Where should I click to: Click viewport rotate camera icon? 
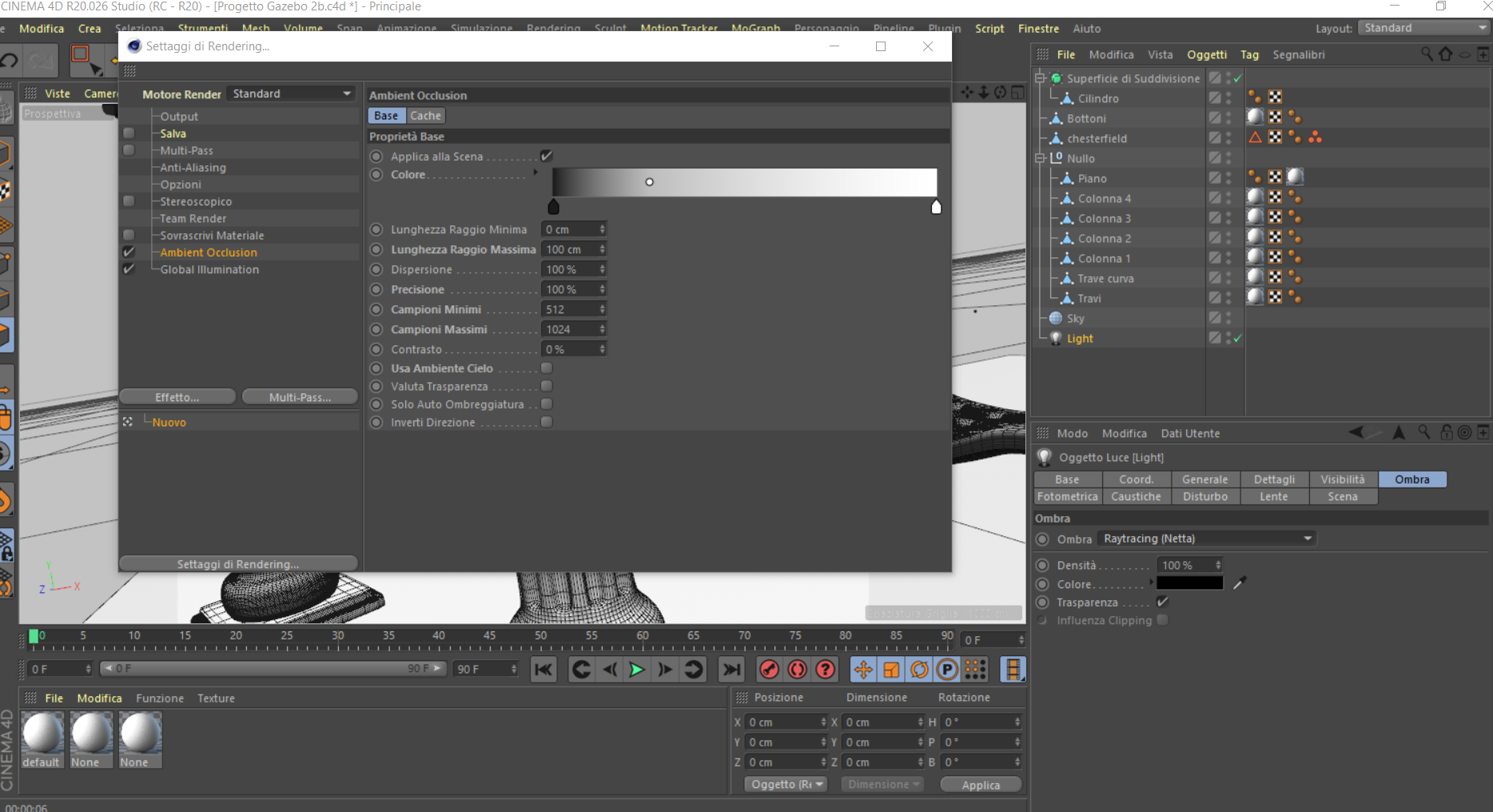coord(1000,93)
